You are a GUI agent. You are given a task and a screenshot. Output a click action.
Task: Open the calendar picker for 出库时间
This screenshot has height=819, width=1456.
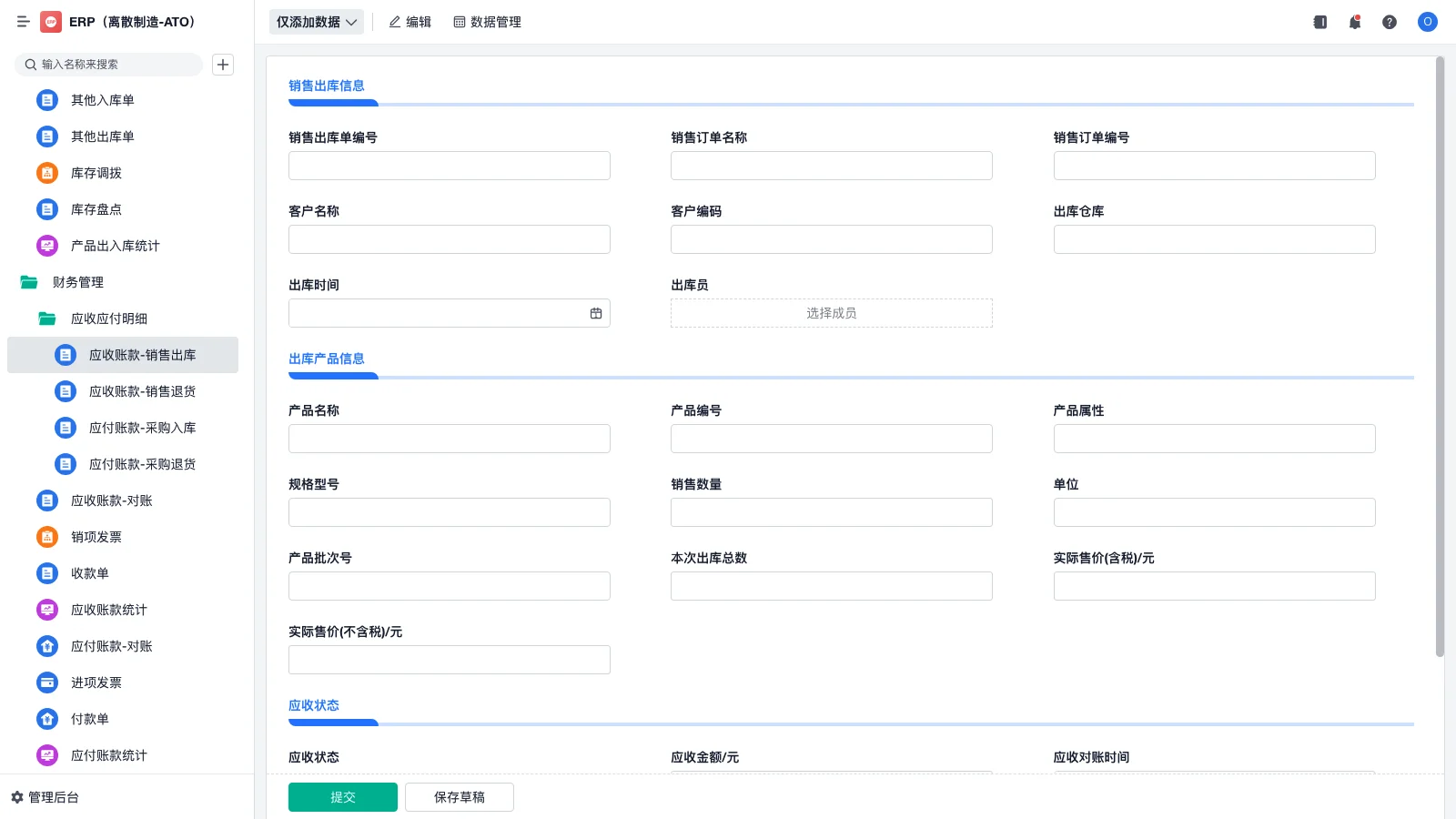click(596, 312)
